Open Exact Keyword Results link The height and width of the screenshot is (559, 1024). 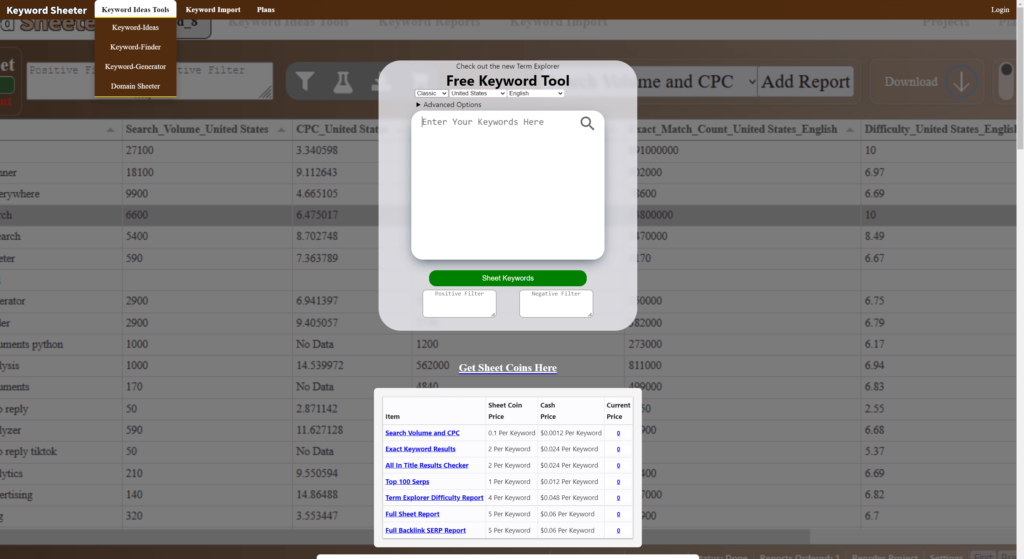click(x=420, y=449)
